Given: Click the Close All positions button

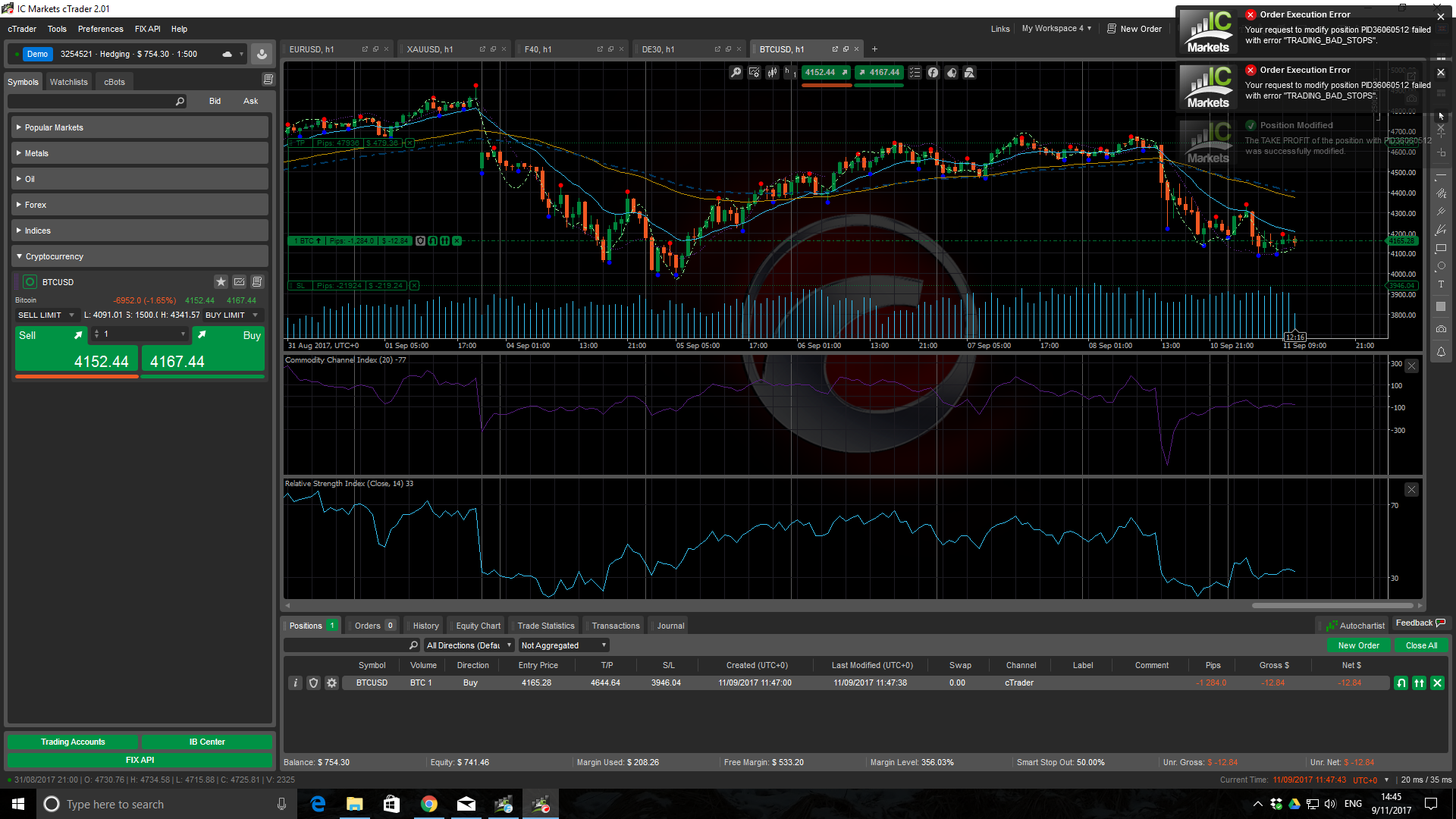Looking at the screenshot, I should (x=1421, y=645).
